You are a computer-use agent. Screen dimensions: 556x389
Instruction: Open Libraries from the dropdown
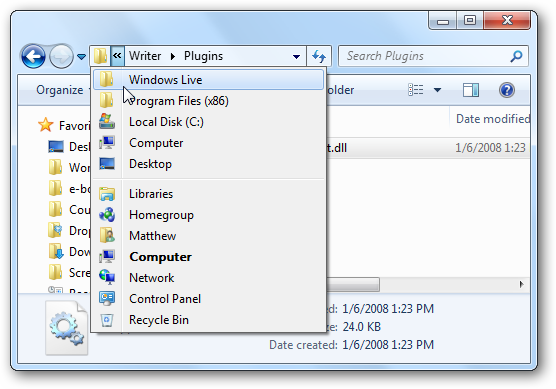click(x=208, y=194)
